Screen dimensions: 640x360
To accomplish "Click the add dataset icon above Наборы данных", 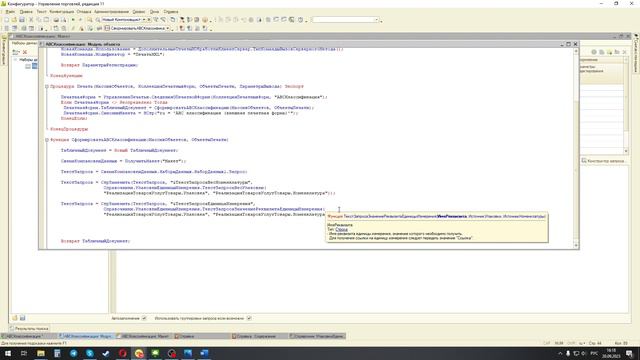I will (x=16, y=52).
